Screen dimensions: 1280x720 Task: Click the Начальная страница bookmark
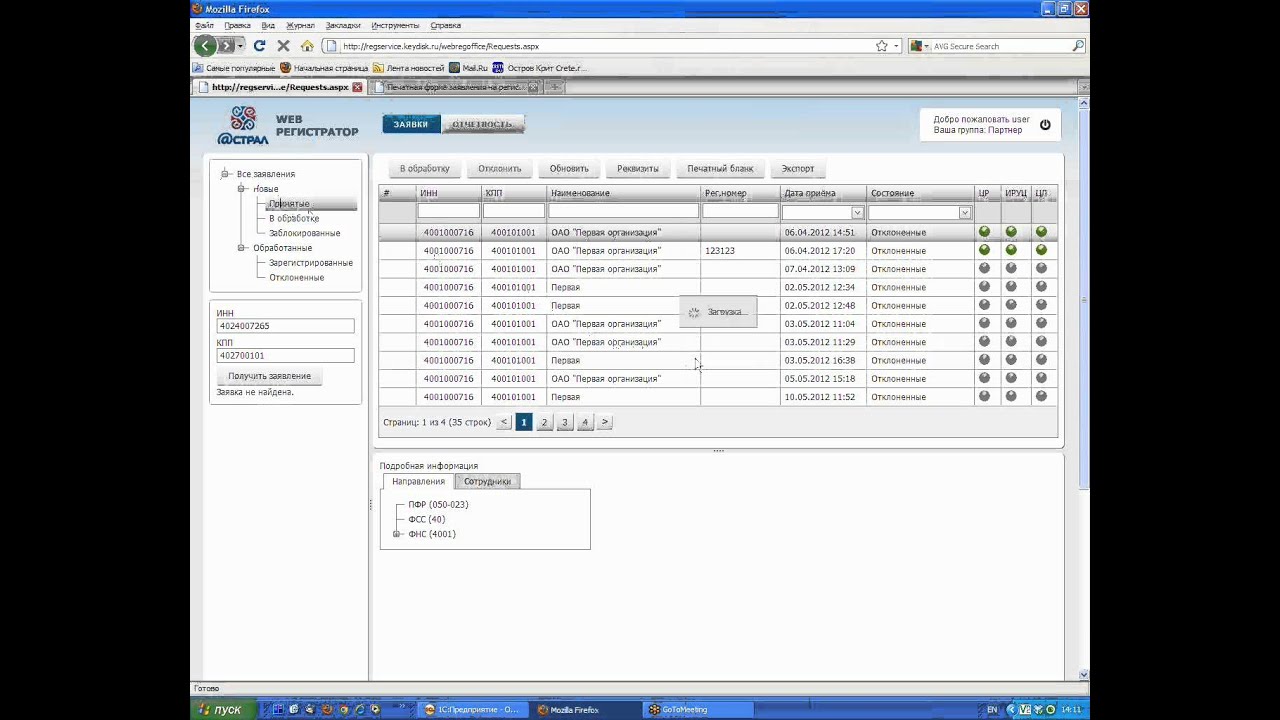tap(324, 68)
